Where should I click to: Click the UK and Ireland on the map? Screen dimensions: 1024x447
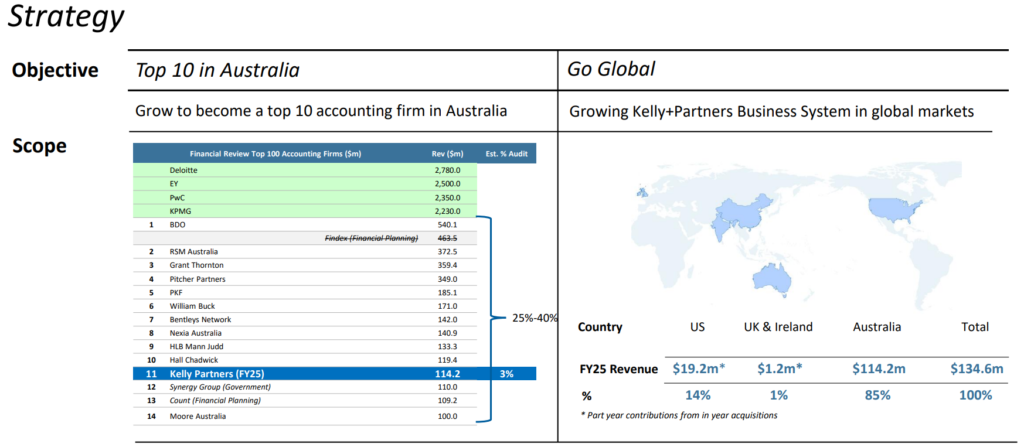tap(643, 193)
